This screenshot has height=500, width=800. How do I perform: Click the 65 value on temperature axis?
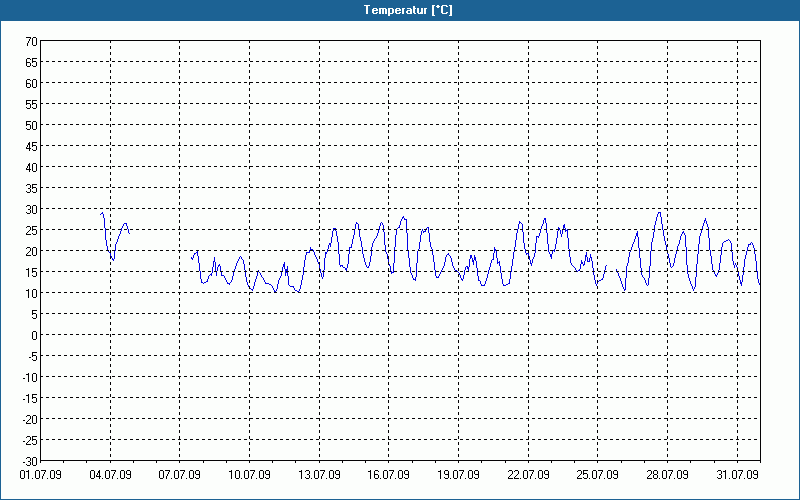coord(32,62)
